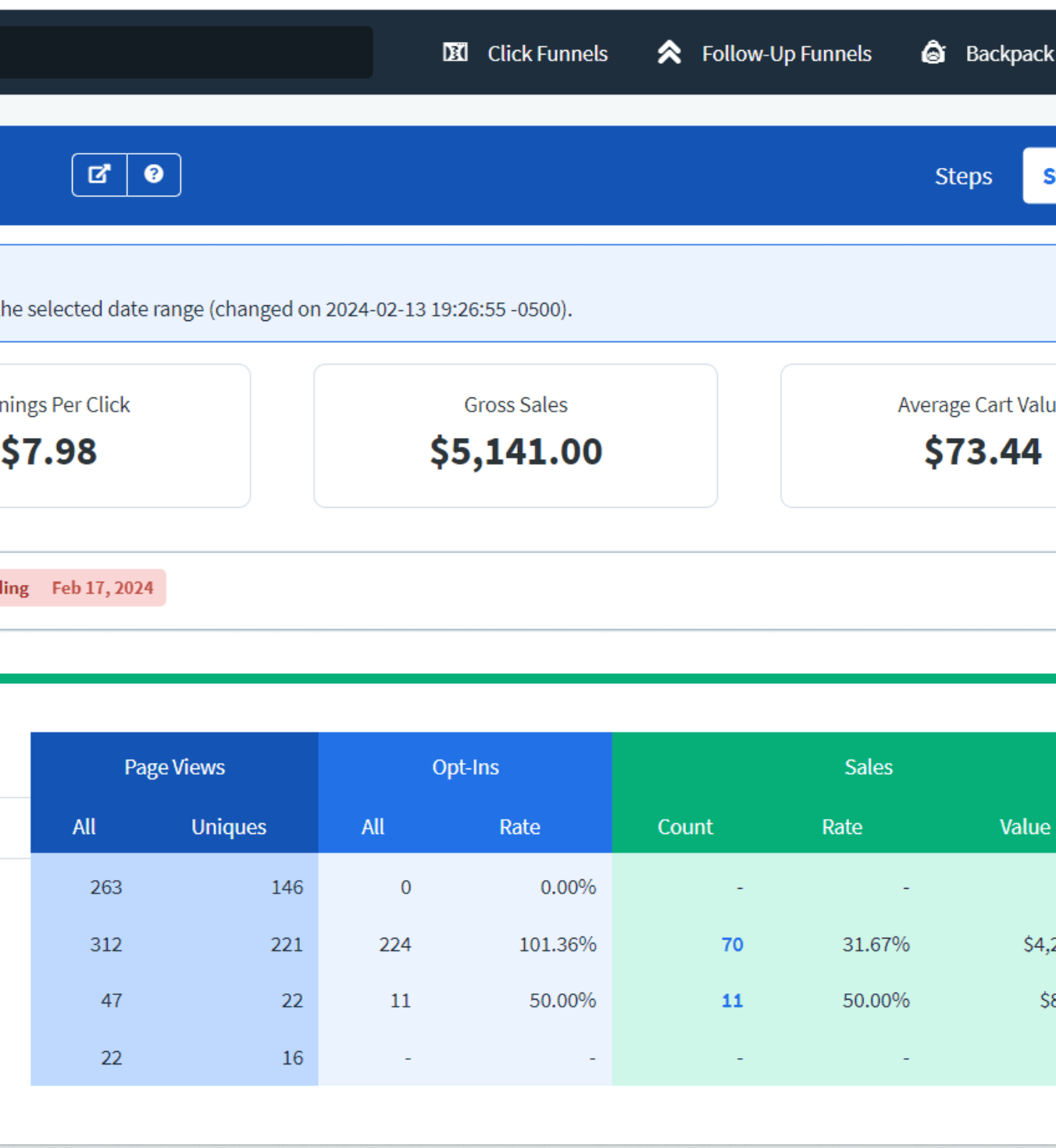Click the Count subheader under Sales

click(685, 826)
